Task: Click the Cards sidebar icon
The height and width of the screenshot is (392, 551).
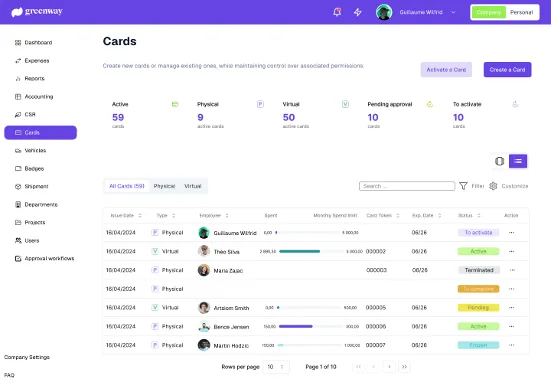Action: pyautogui.click(x=18, y=132)
